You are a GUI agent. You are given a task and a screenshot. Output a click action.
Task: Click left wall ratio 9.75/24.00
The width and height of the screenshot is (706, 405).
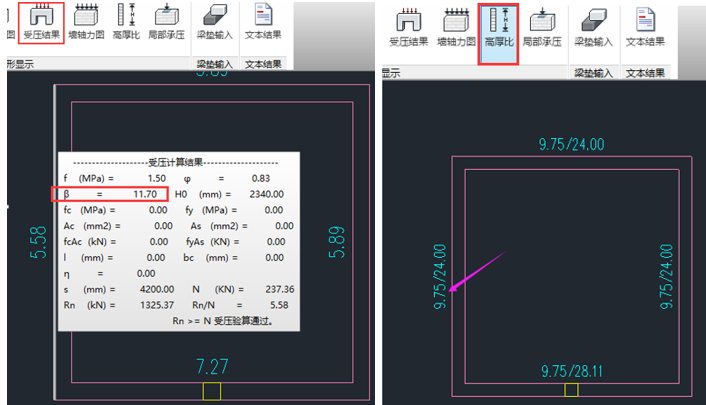click(440, 277)
